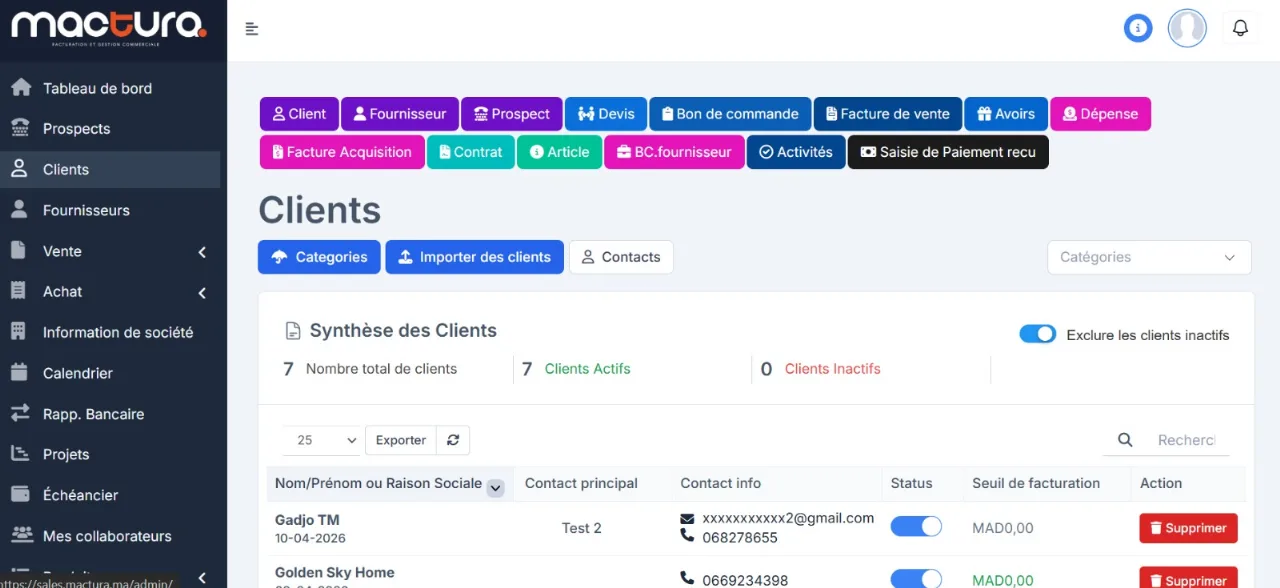Click Avoirs button
1280x588 pixels.
[1006, 114]
